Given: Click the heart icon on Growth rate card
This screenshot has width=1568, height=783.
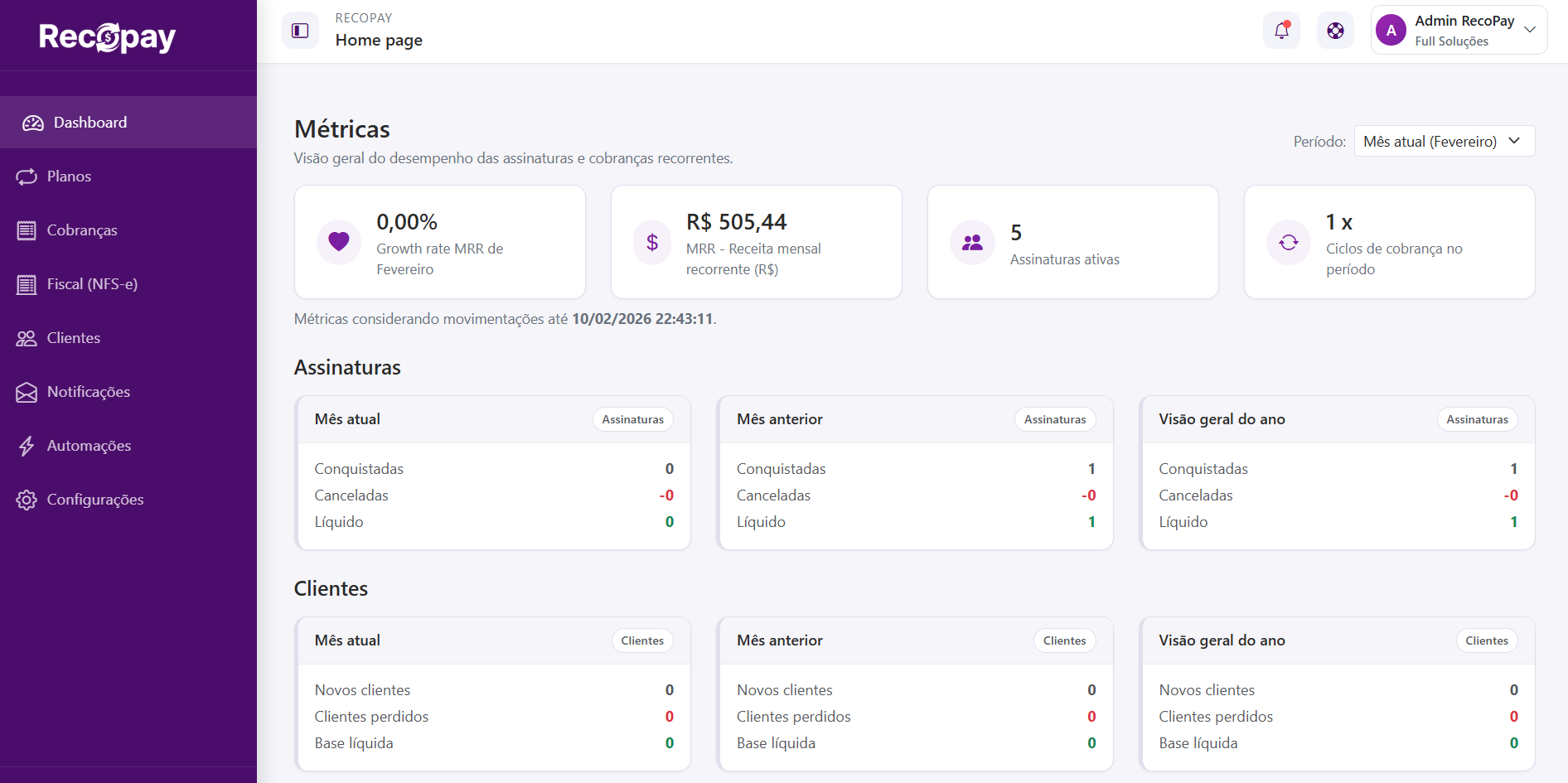Looking at the screenshot, I should (339, 242).
